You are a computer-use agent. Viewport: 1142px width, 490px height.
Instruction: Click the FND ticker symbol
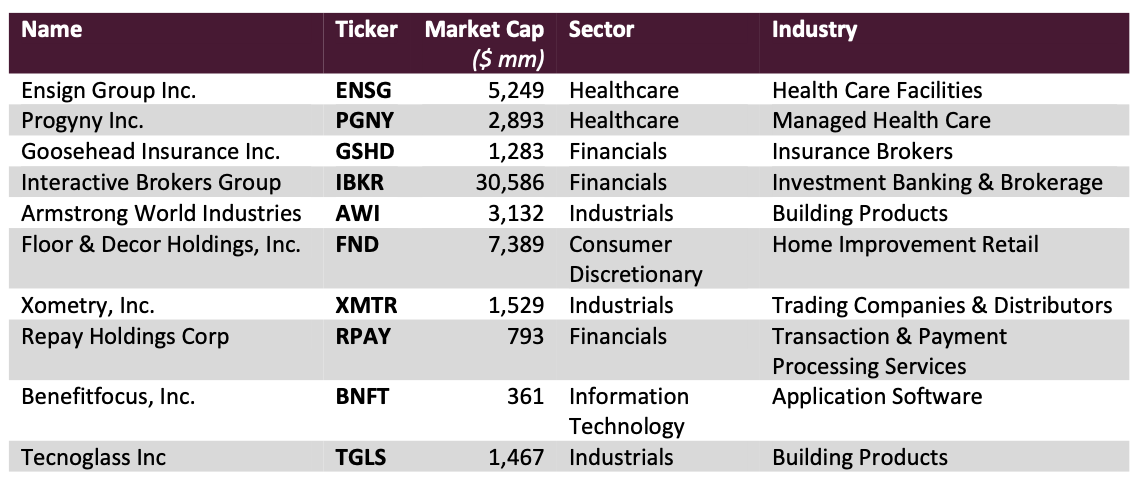click(357, 245)
